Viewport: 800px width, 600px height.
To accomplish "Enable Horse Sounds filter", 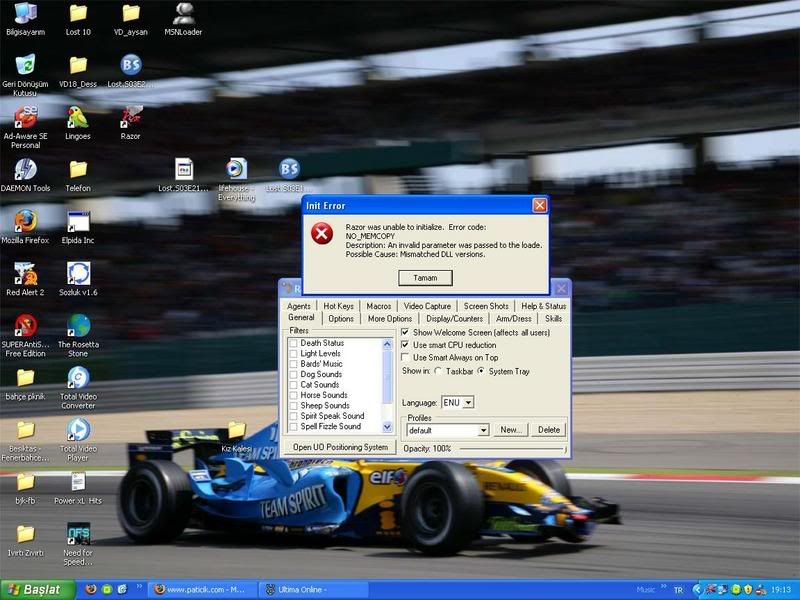I will [x=293, y=395].
